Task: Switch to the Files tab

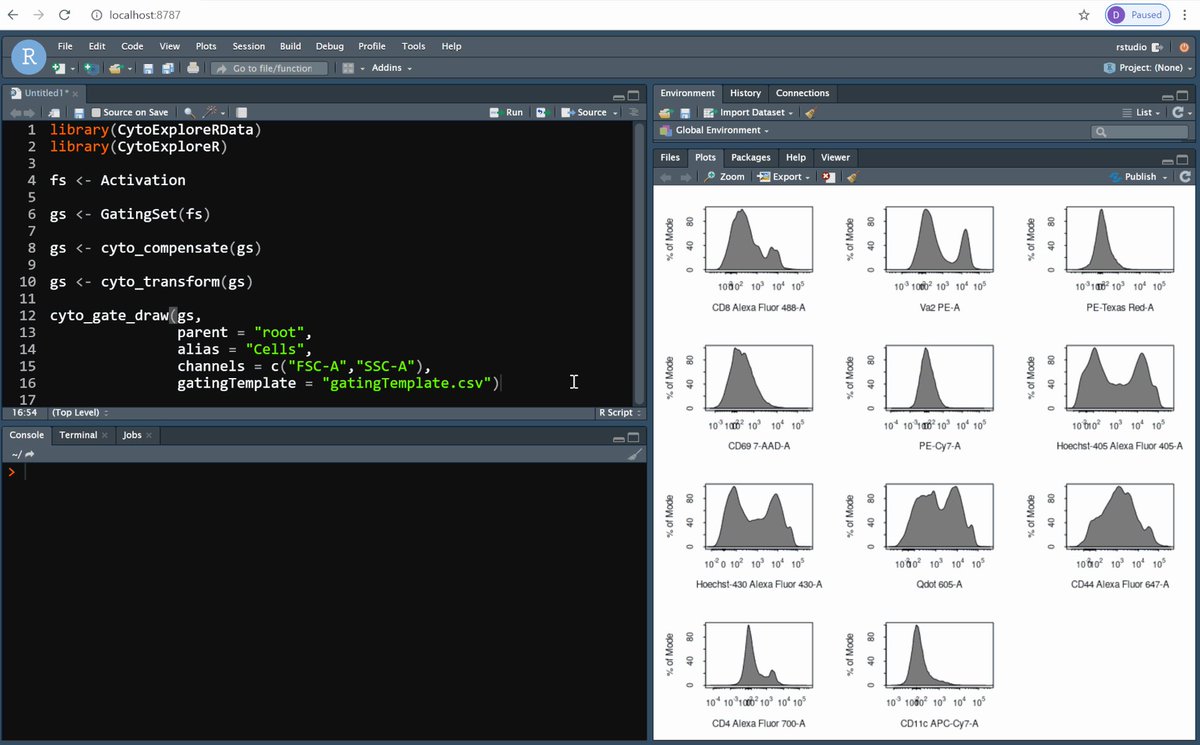Action: tap(670, 157)
